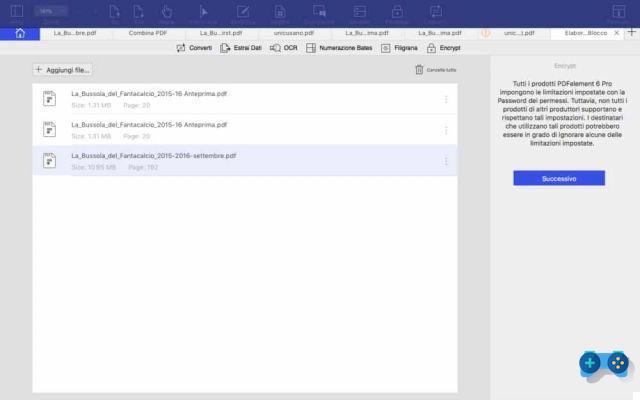Screen dimensions: 640x400
Task: Add a new tab with plus icon
Action: click(x=631, y=32)
